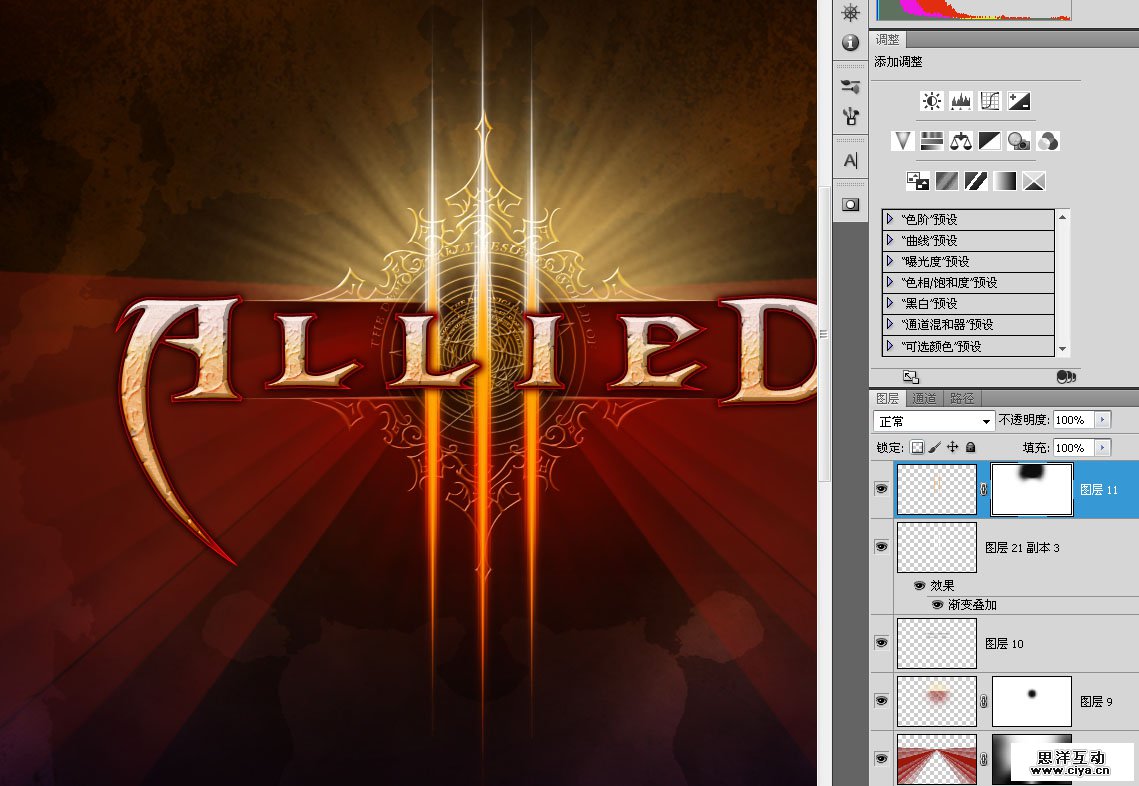Add a Brightness/Contrast adjustment
Screen dimensions: 1139x786
932,101
